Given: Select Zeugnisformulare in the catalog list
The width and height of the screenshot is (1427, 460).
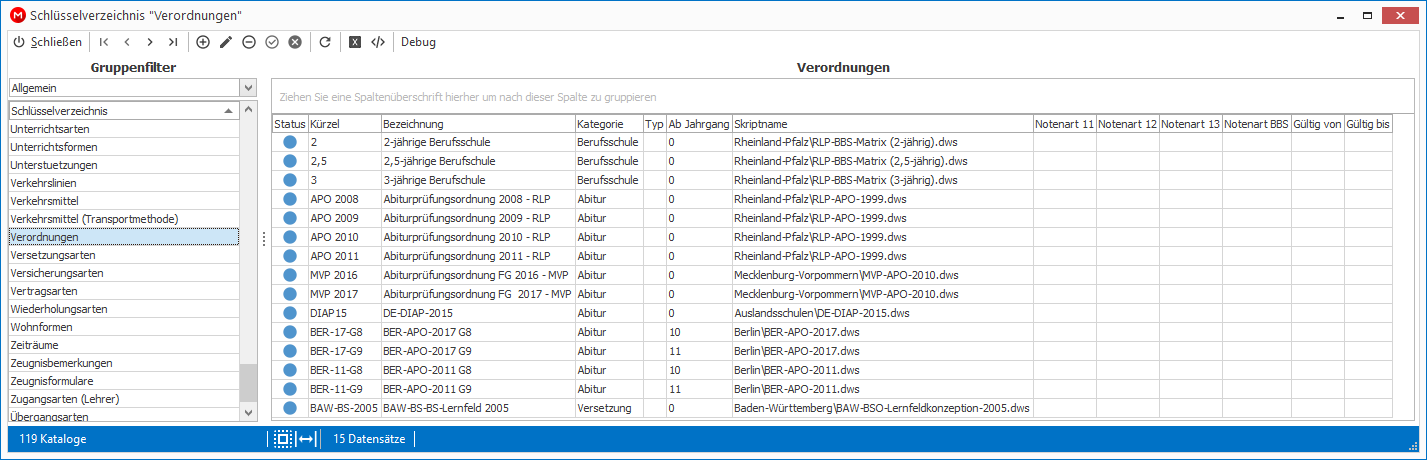Looking at the screenshot, I should pyautogui.click(x=124, y=381).
